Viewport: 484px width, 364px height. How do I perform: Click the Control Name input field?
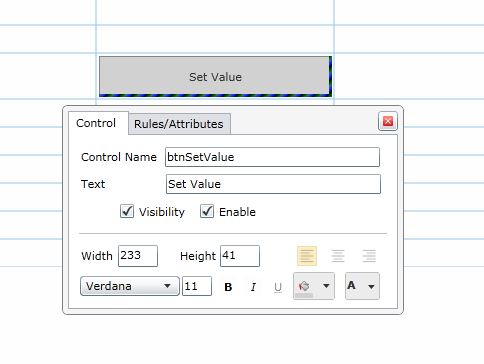pos(272,157)
